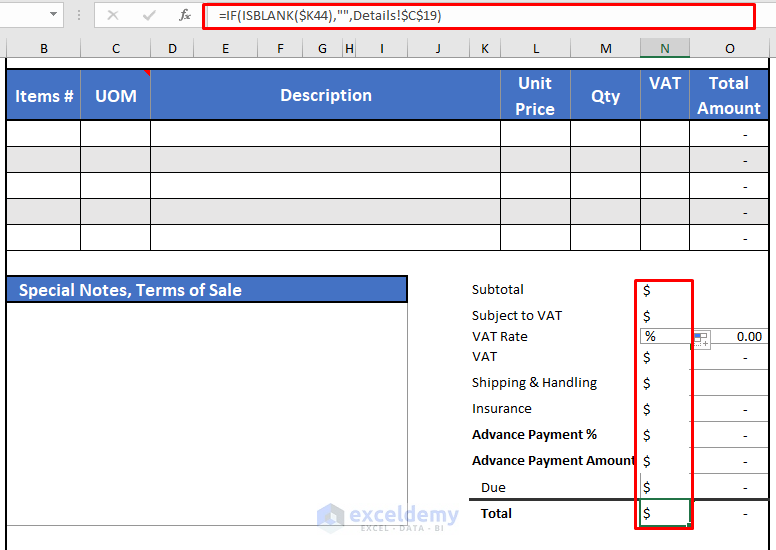The height and width of the screenshot is (550, 776).
Task: Click the Total label in summary
Action: click(496, 513)
